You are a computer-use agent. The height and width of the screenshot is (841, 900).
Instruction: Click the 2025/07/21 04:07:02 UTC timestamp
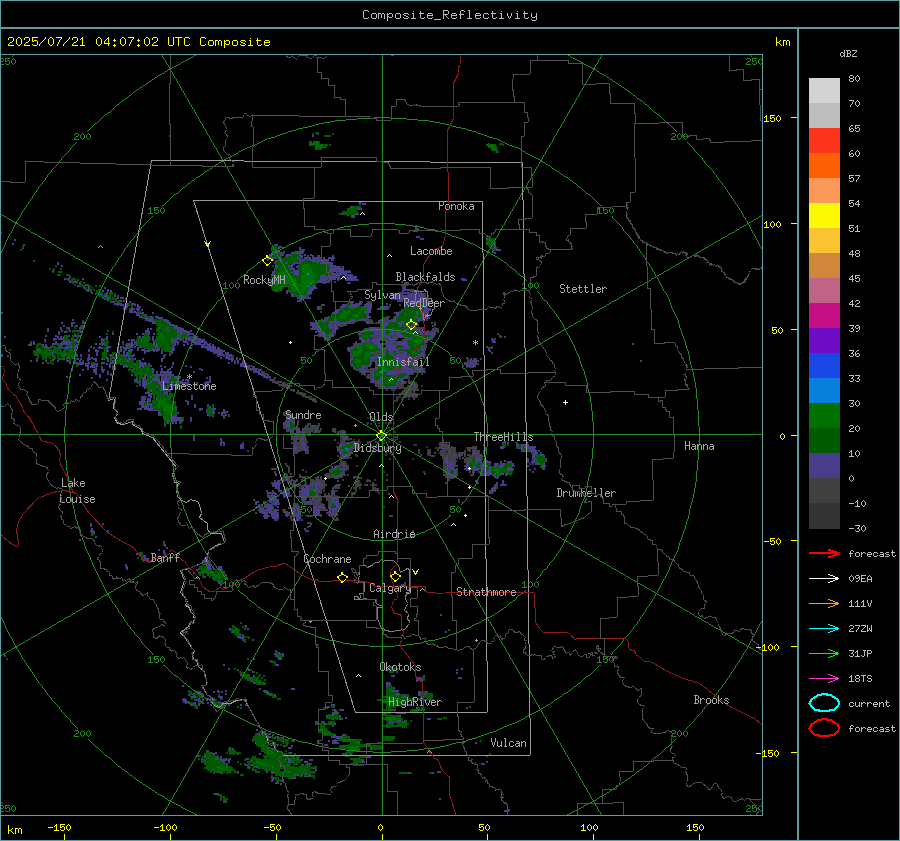[x=84, y=42]
